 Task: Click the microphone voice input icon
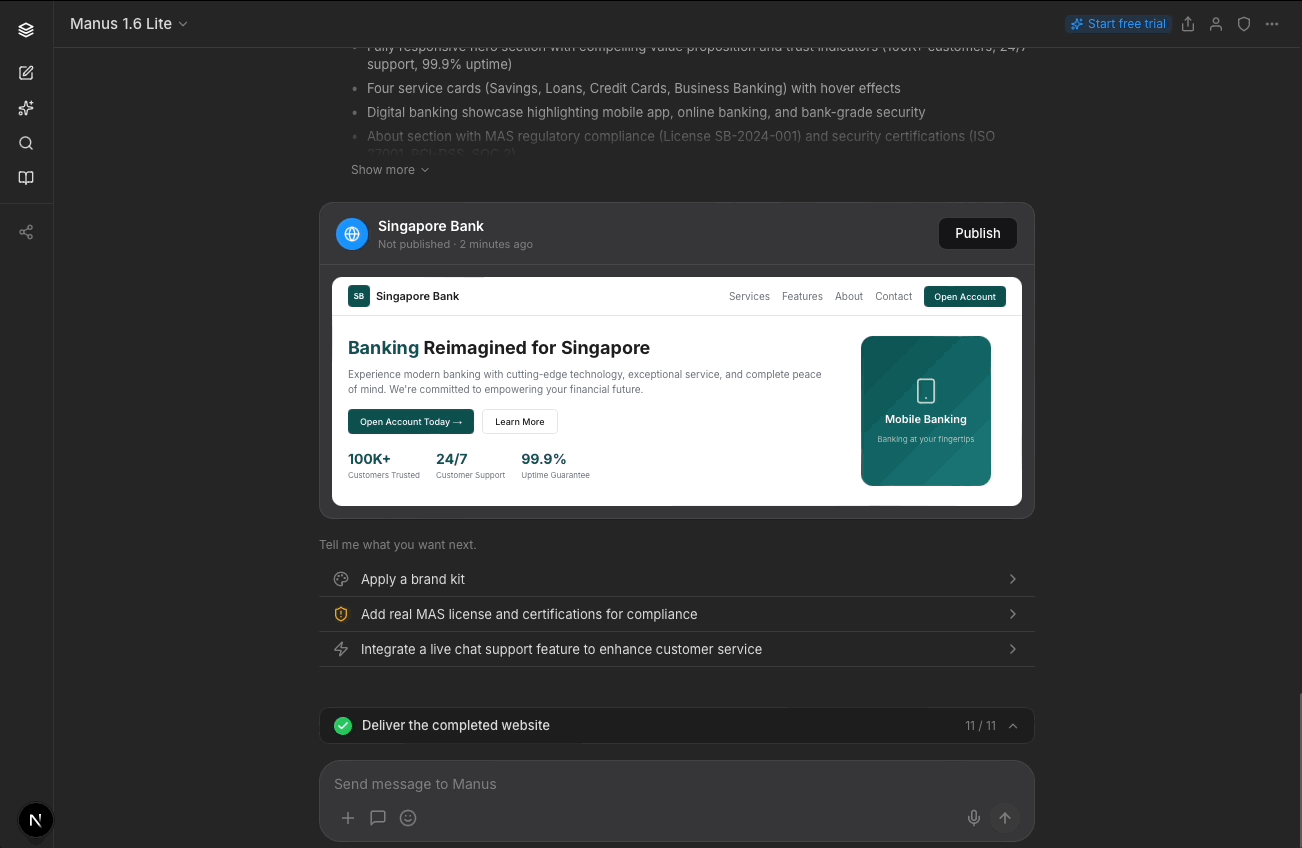click(973, 818)
